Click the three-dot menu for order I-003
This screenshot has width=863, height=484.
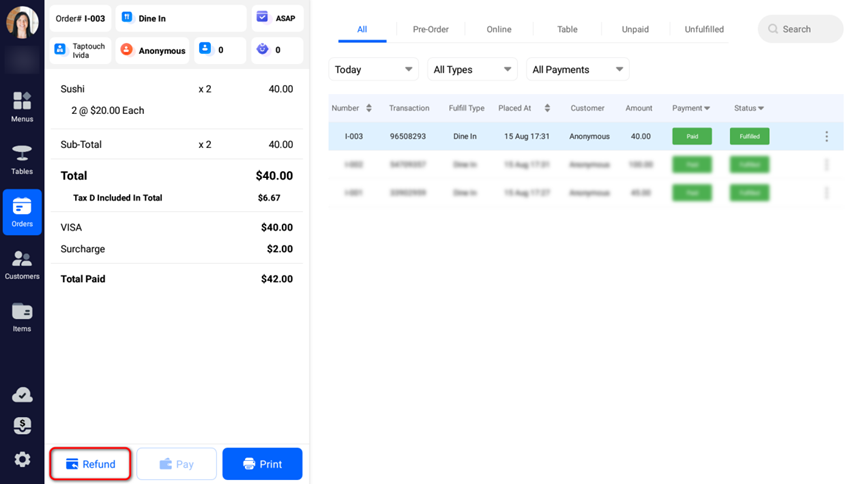click(x=826, y=136)
